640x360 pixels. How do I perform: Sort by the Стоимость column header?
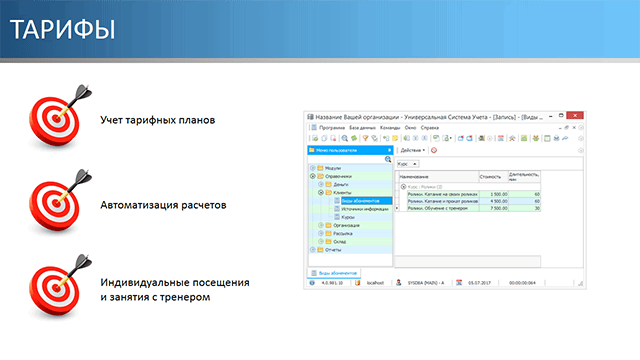pyautogui.click(x=493, y=177)
